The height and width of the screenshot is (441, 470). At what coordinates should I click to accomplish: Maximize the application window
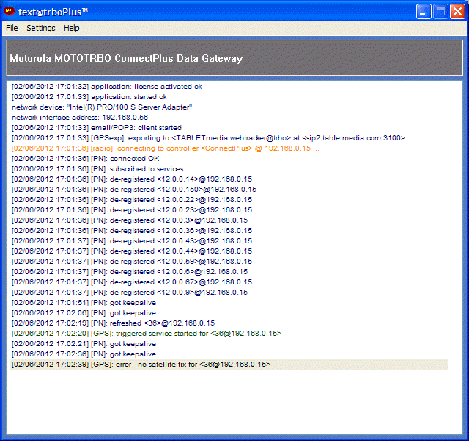[x=441, y=11]
